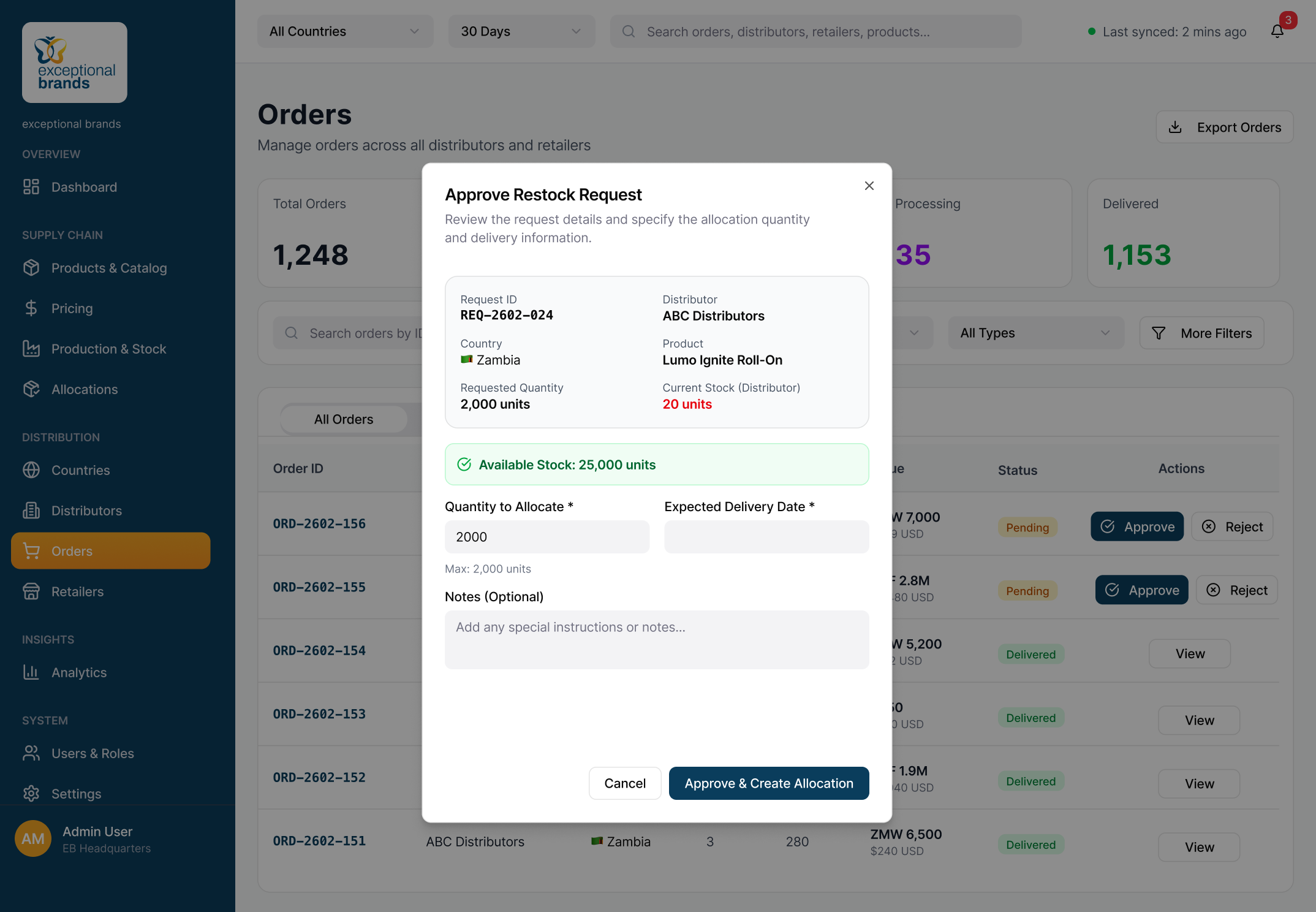The image size is (1316, 912).
Task: Select Orders in the sidebar
Action: pos(110,551)
